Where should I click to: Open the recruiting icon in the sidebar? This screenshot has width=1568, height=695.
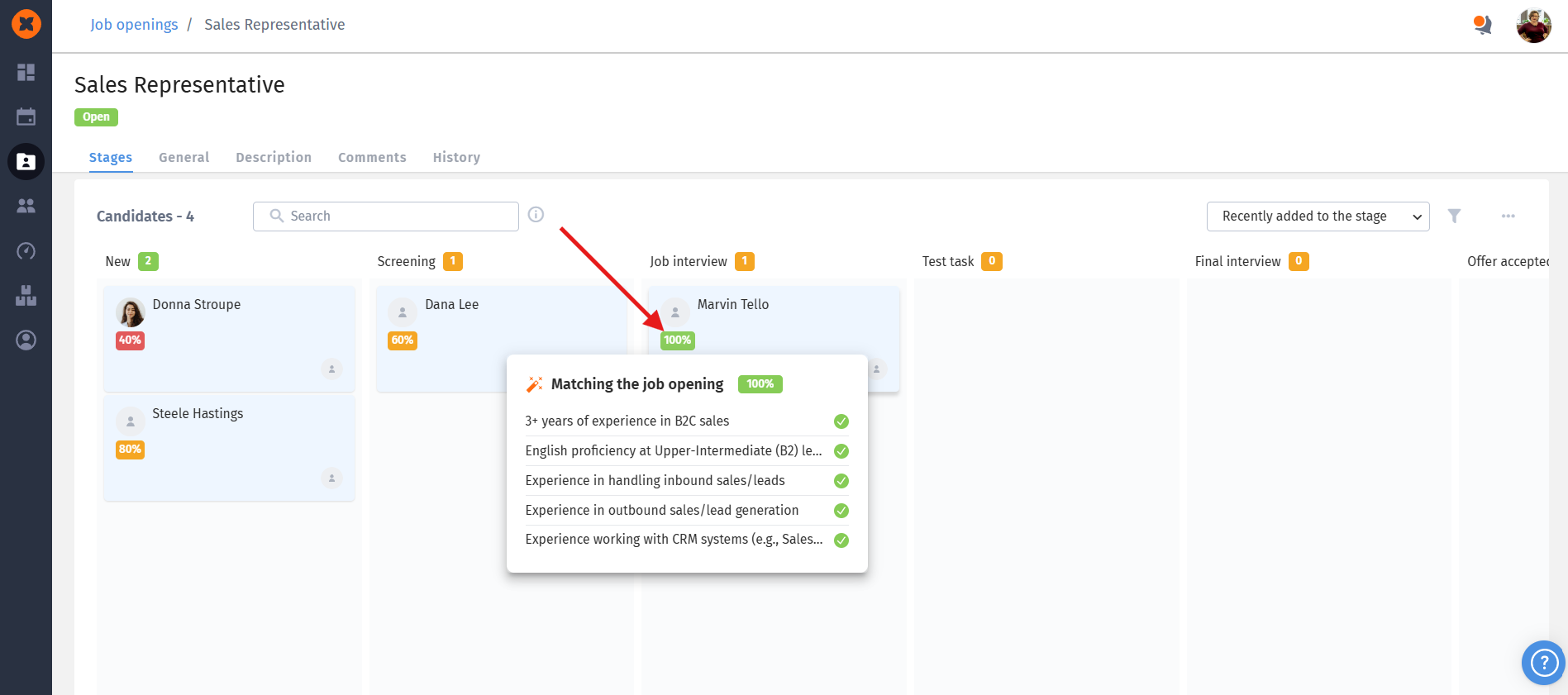pos(26,161)
